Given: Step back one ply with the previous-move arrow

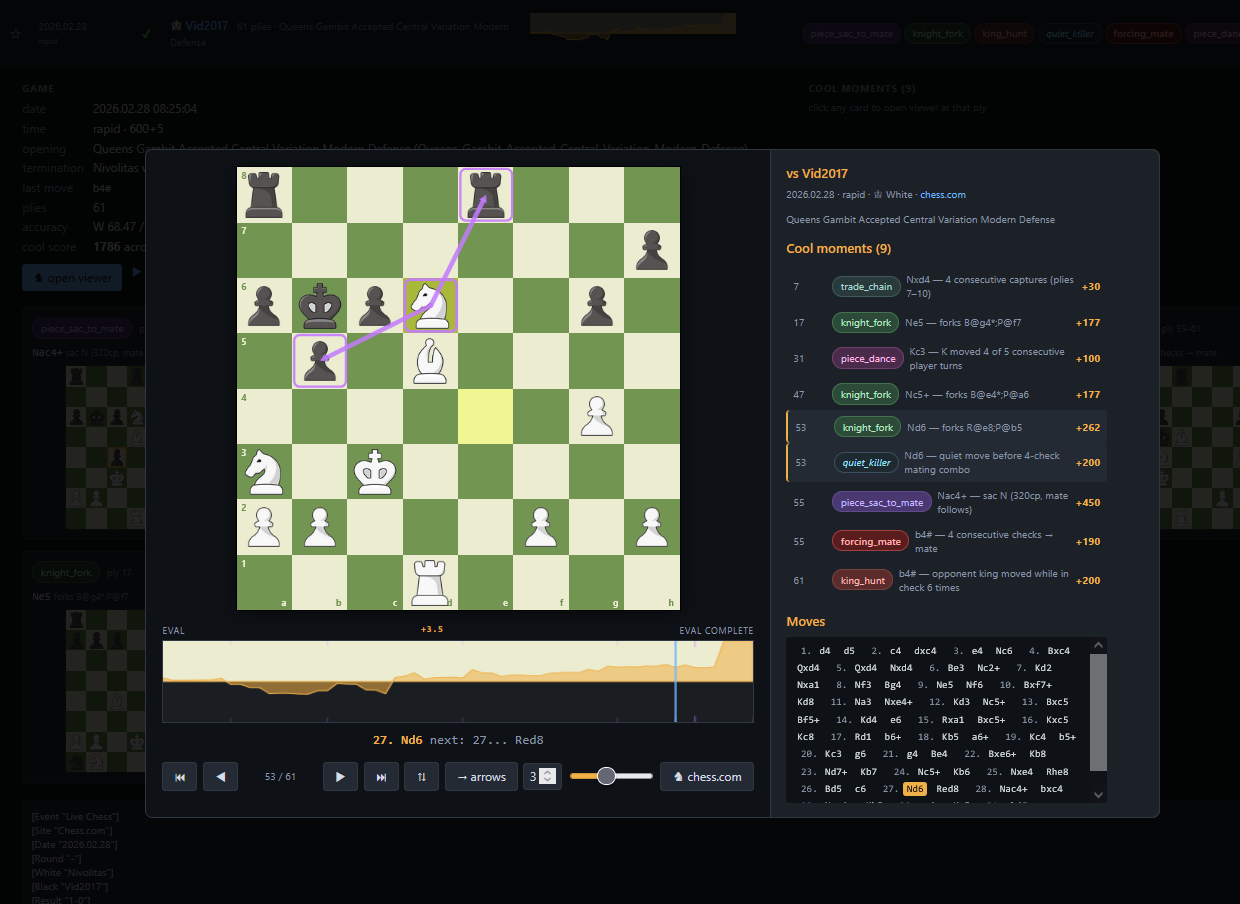Looking at the screenshot, I should click(220, 777).
